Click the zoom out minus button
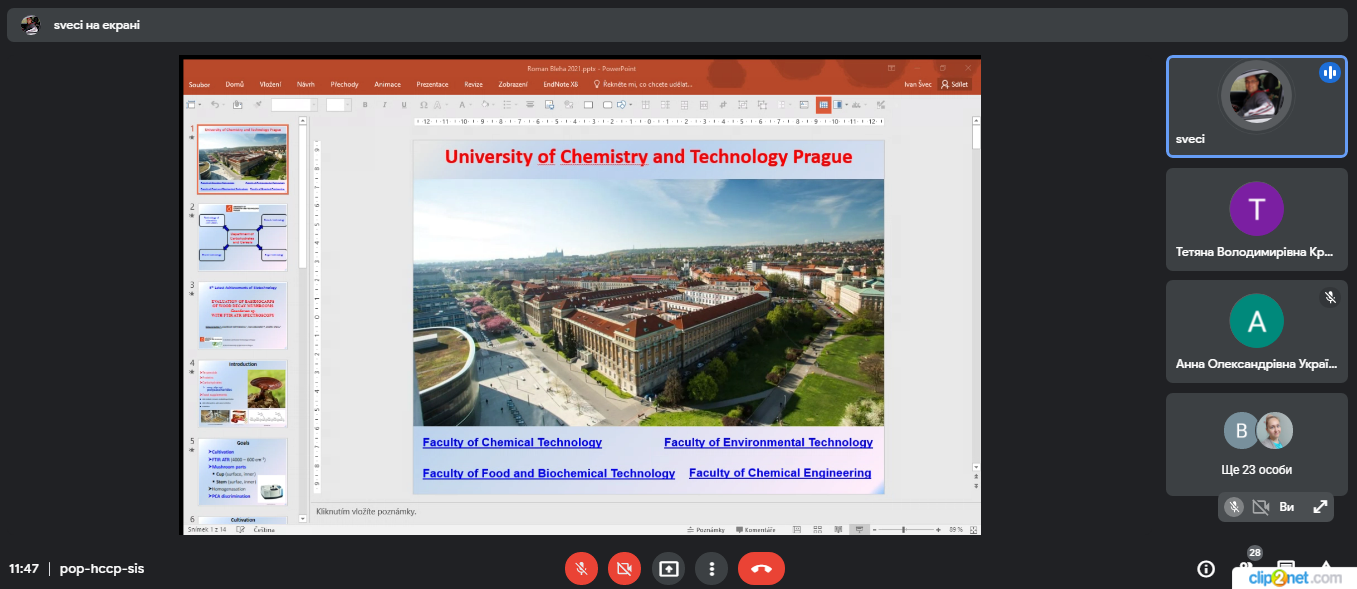1357x589 pixels. (874, 529)
